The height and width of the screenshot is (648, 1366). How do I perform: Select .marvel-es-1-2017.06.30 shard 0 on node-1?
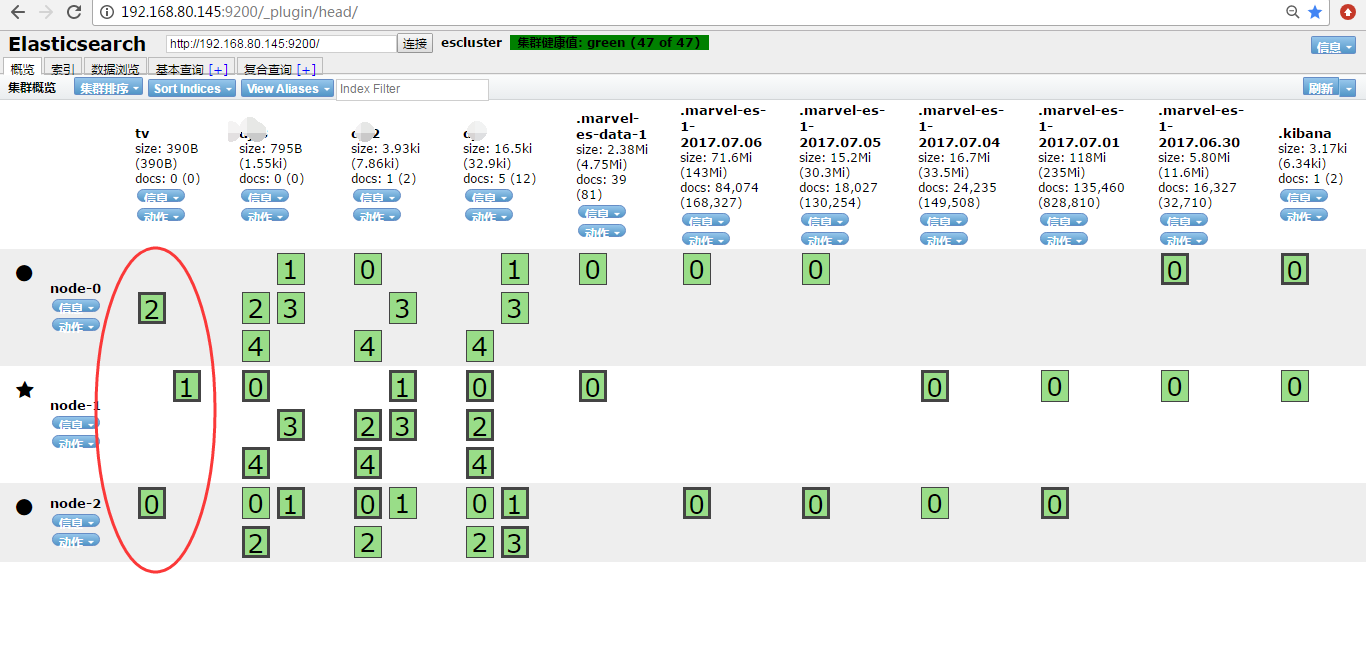coord(1175,386)
